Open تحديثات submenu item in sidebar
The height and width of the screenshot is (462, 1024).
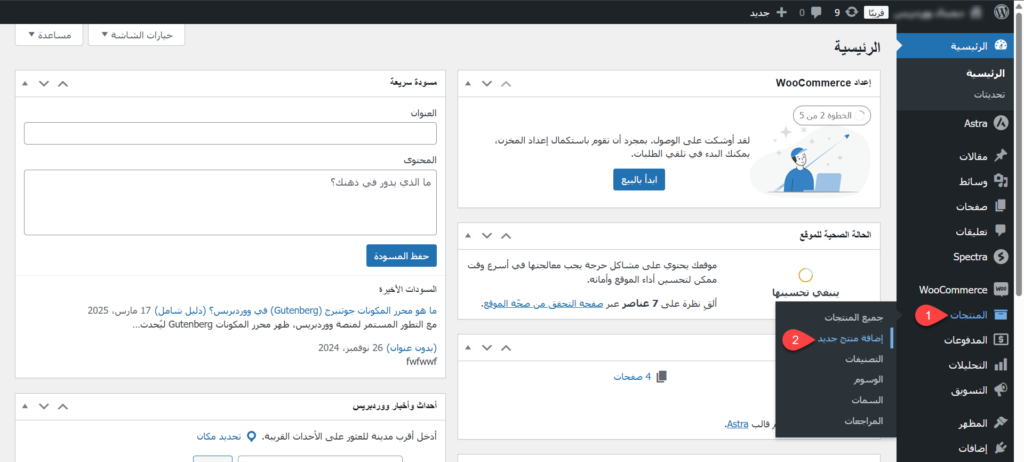coord(989,94)
